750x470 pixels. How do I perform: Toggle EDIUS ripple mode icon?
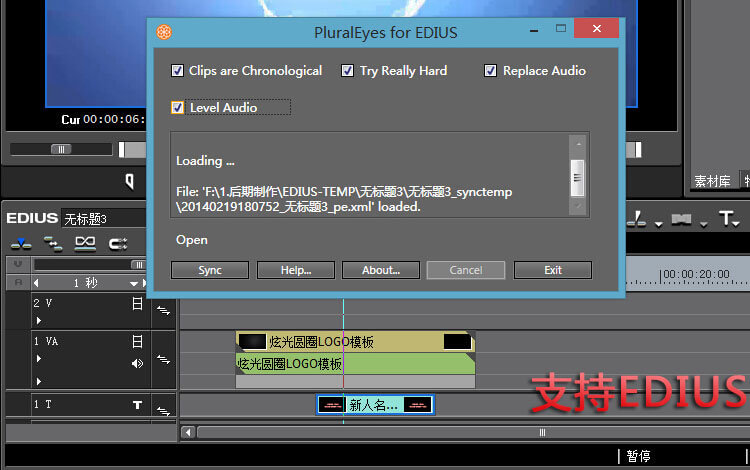coord(85,243)
